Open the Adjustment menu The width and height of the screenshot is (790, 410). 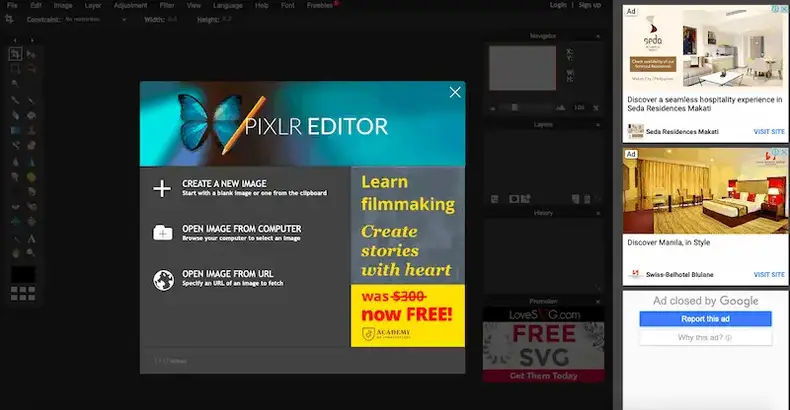[x=130, y=5]
